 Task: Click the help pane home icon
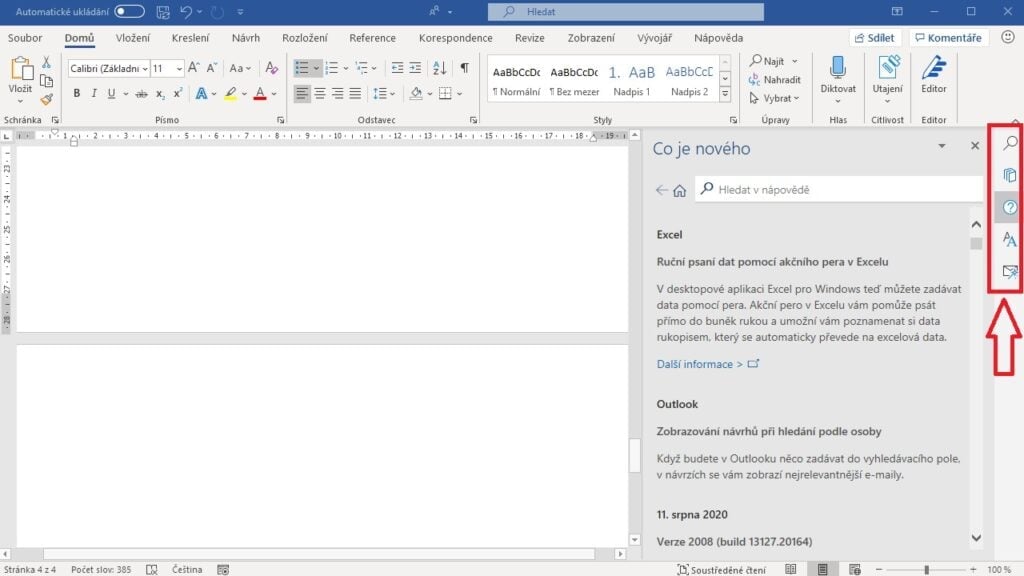[680, 190]
